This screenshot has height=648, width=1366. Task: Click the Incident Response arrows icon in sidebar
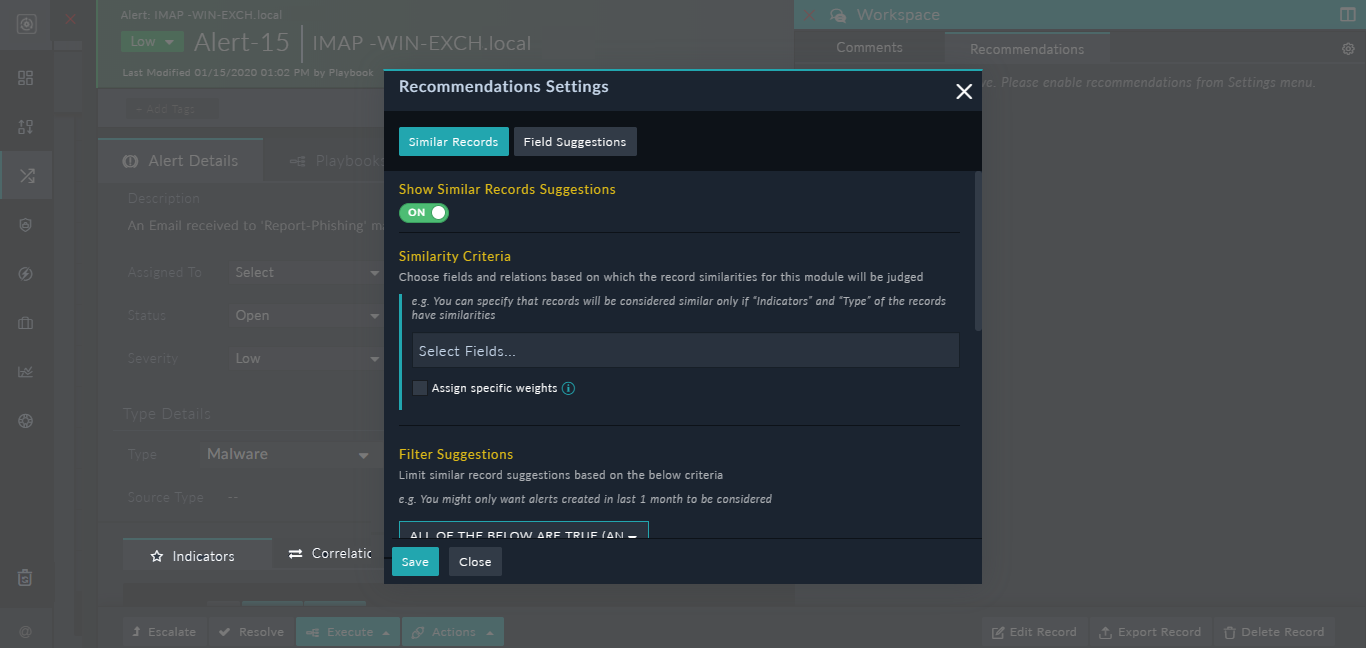point(25,175)
